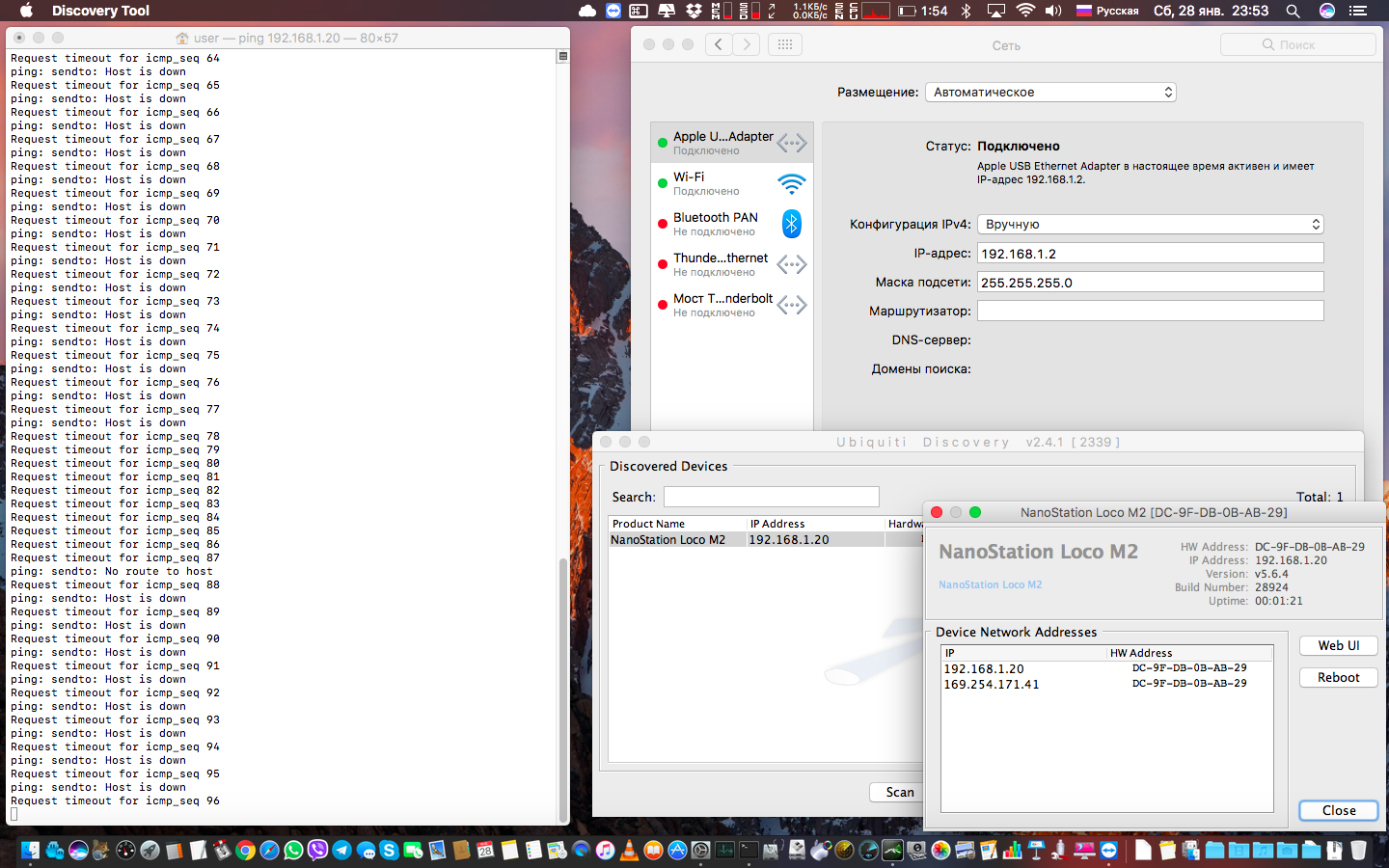
Task: Click the Dropbox menu bar icon
Action: click(694, 11)
